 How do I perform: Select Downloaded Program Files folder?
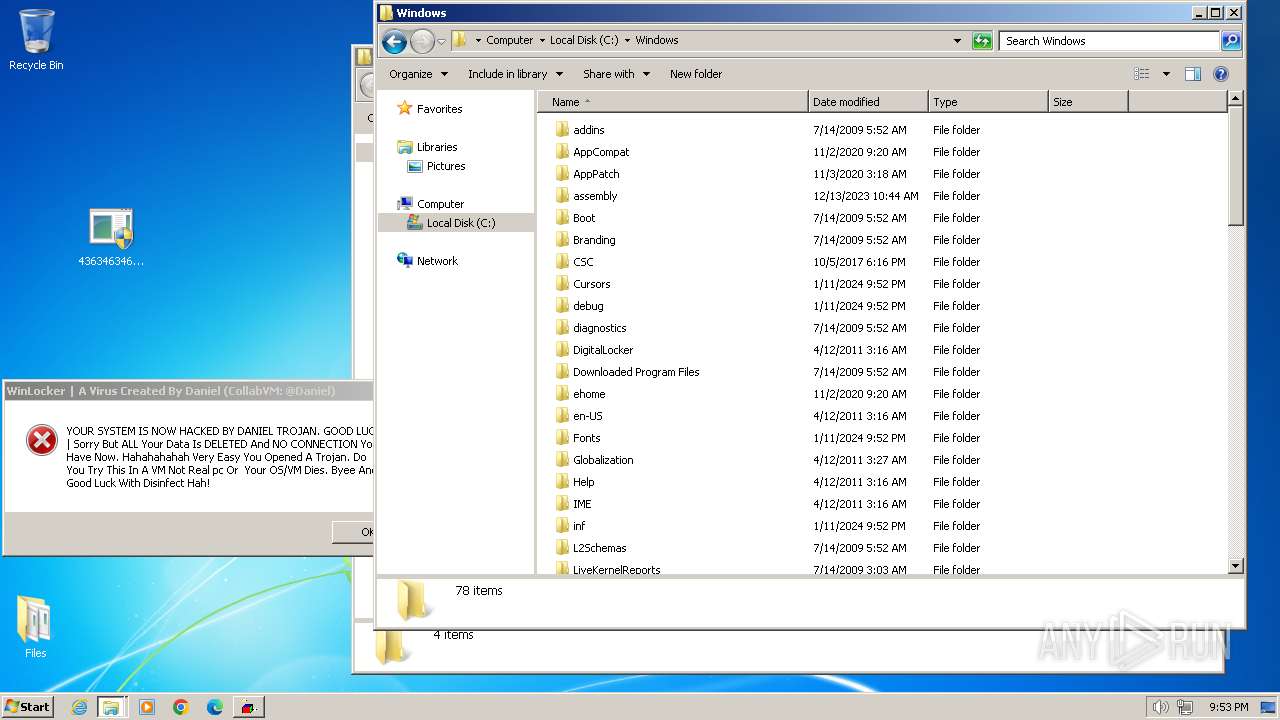(x=636, y=372)
